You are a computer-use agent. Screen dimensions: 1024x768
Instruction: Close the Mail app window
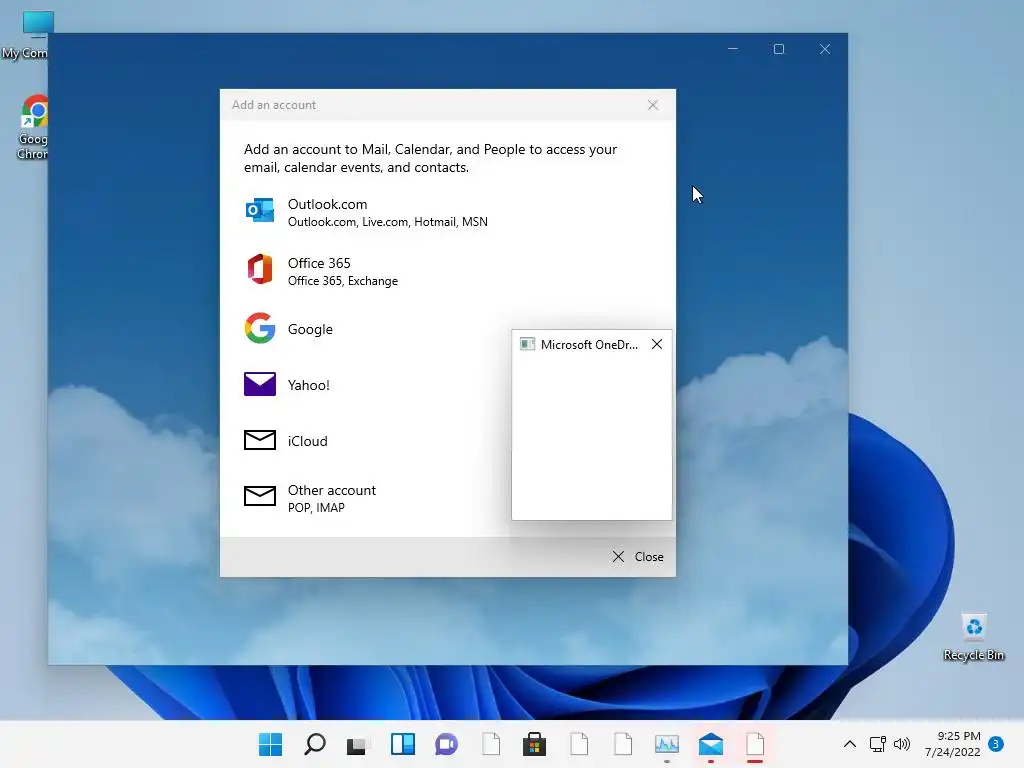click(x=825, y=49)
